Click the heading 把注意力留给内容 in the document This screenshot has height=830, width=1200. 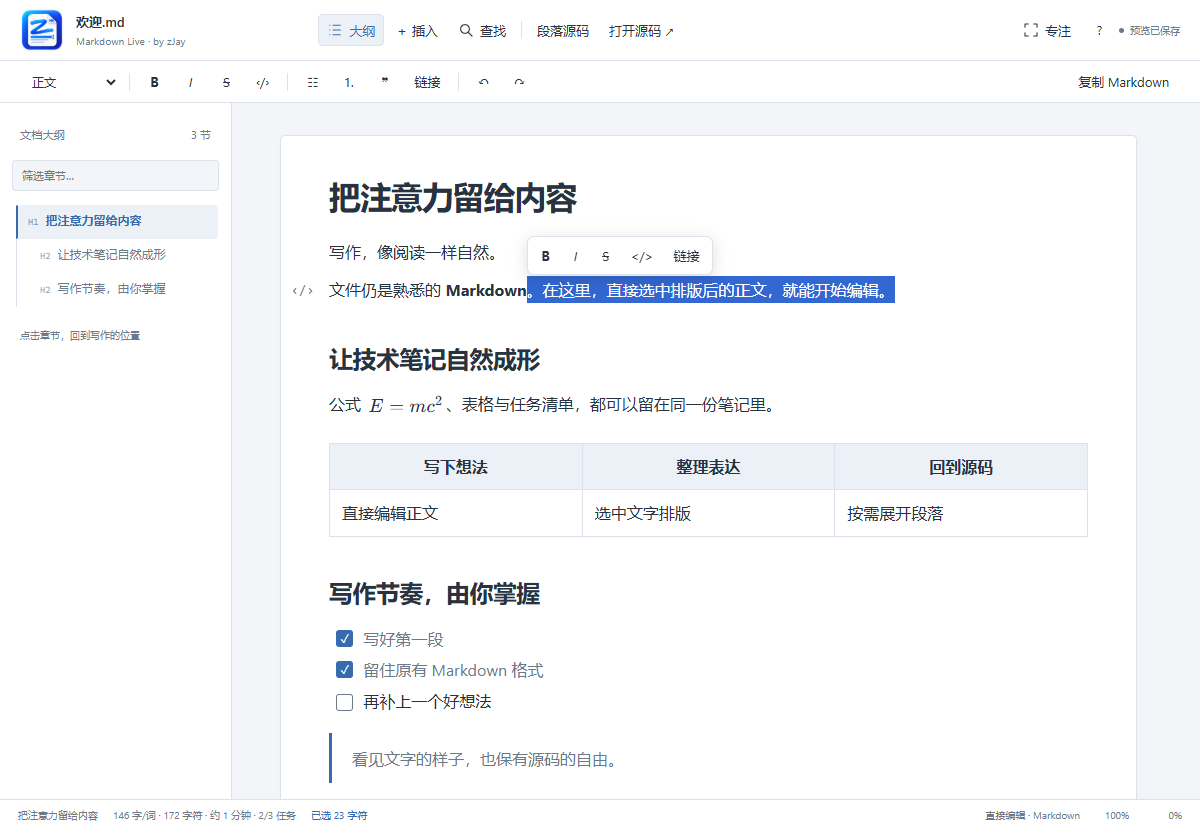pyautogui.click(x=453, y=198)
